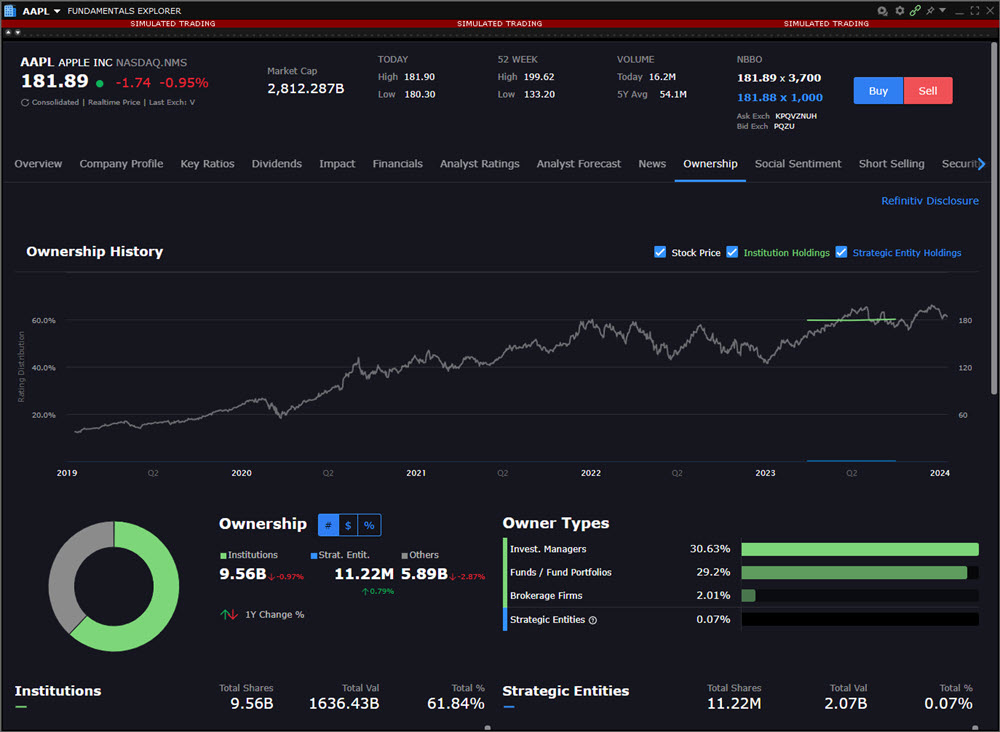Click the small down arrow below title bar
Screen dimensions: 1000x732
[18, 32]
